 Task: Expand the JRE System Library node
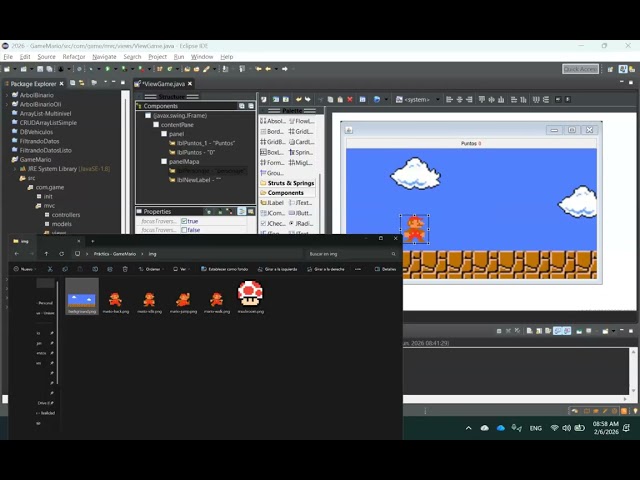[15, 169]
